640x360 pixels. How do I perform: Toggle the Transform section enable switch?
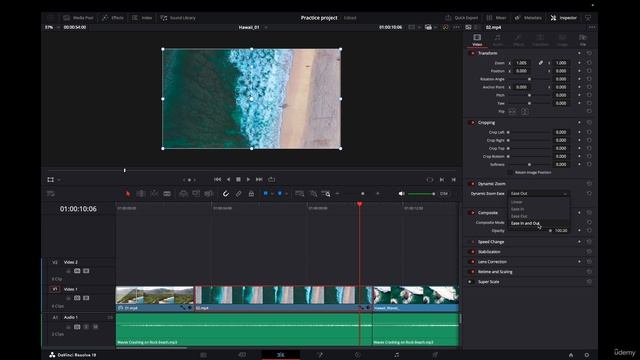(473, 53)
